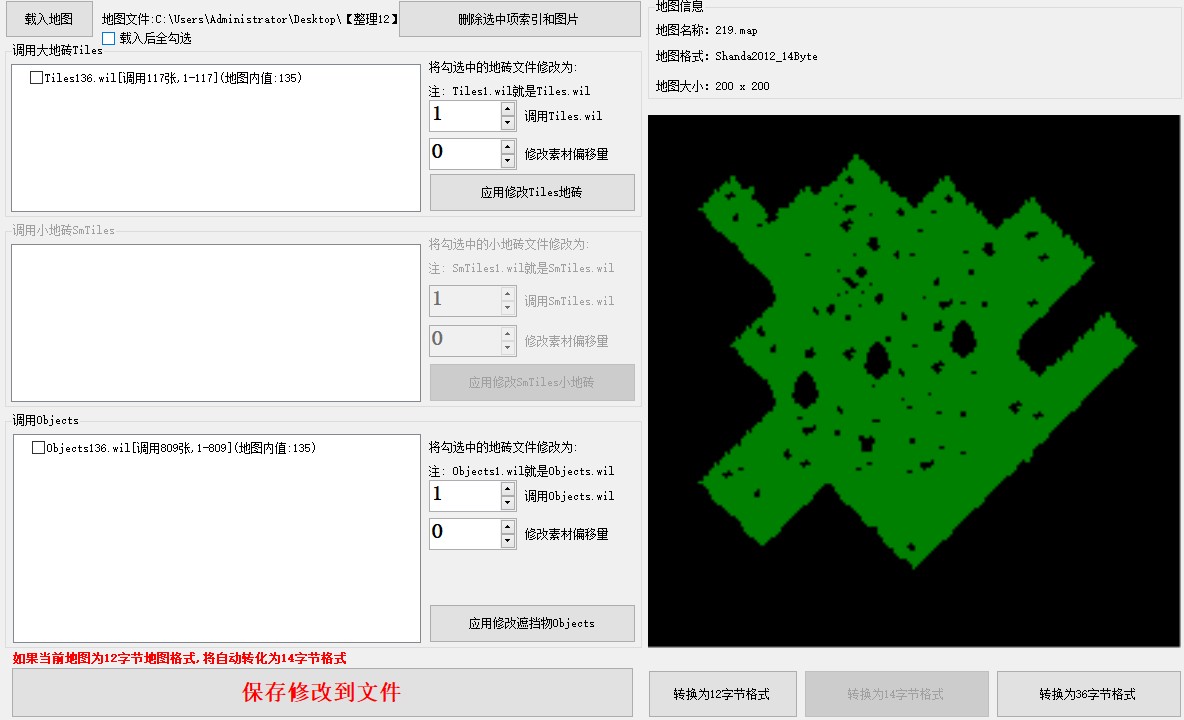The image size is (1184, 720).
Task: Increase Tiles 修改素材偏移量 with up arrow
Action: click(x=508, y=147)
